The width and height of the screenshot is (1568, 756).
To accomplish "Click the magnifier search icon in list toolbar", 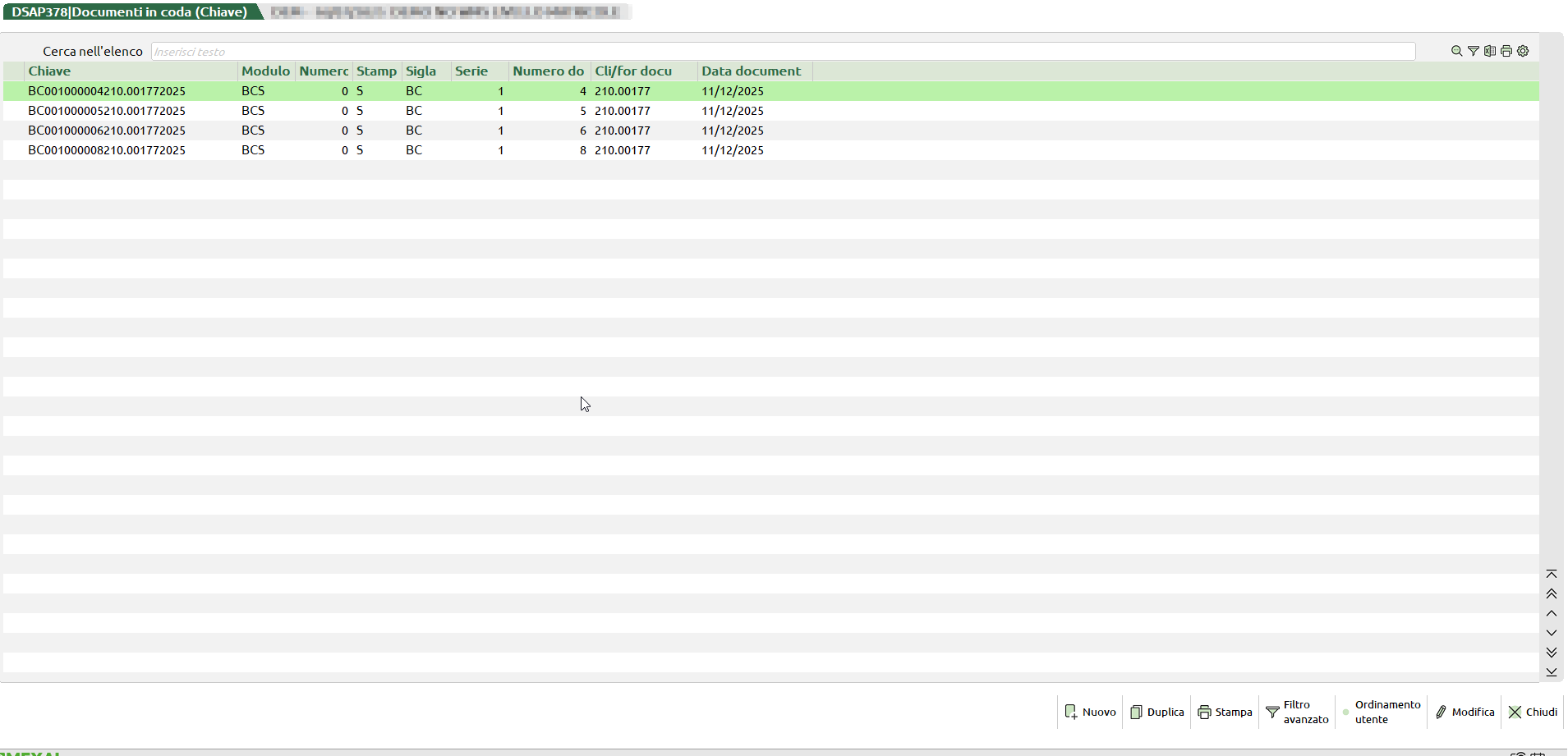I will coord(1456,51).
